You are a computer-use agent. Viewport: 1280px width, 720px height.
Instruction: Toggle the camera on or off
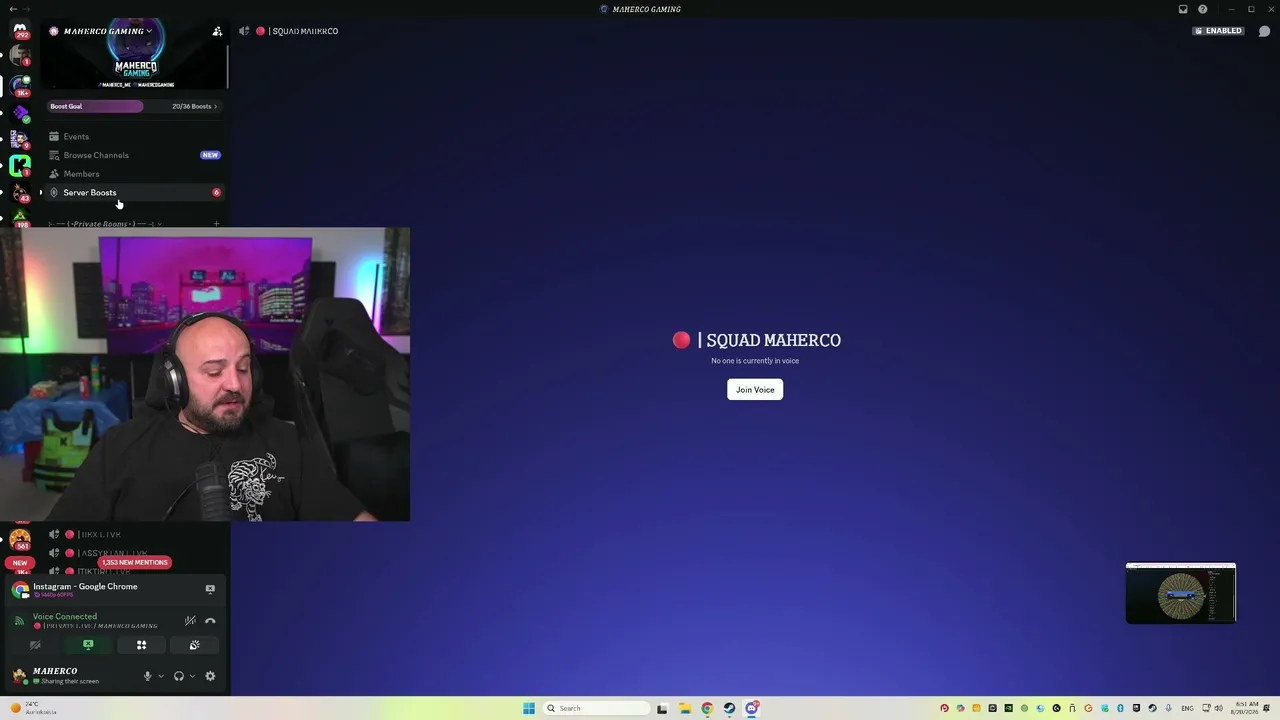pos(35,645)
